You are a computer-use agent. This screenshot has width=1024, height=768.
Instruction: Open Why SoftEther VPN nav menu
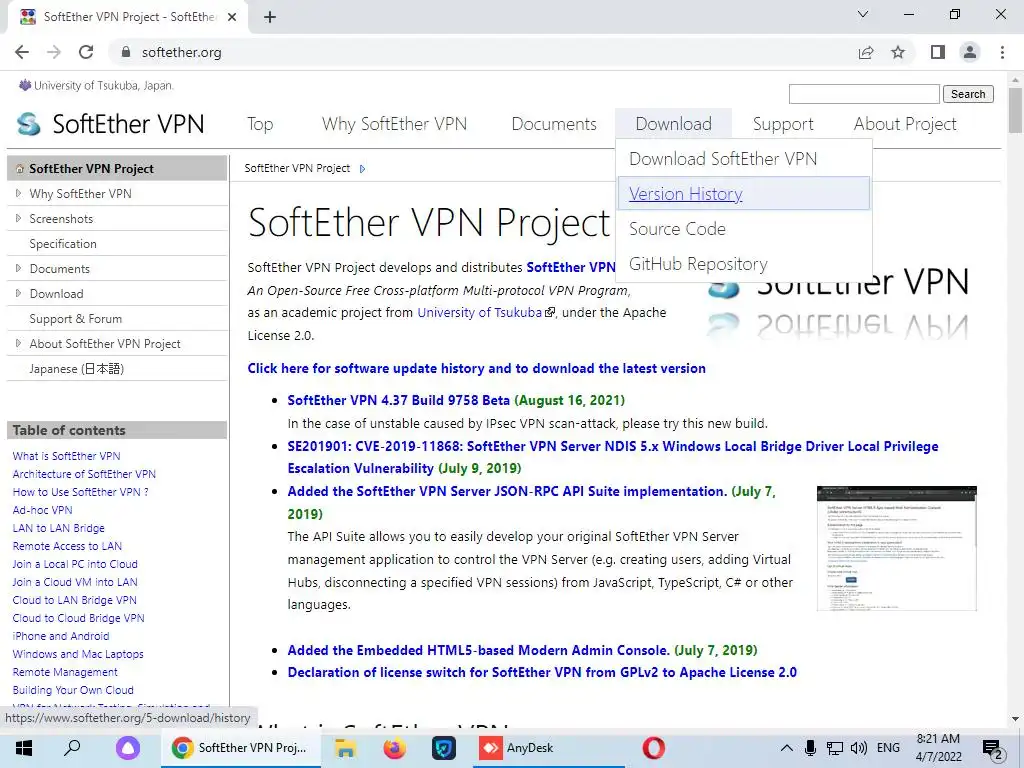coord(394,124)
